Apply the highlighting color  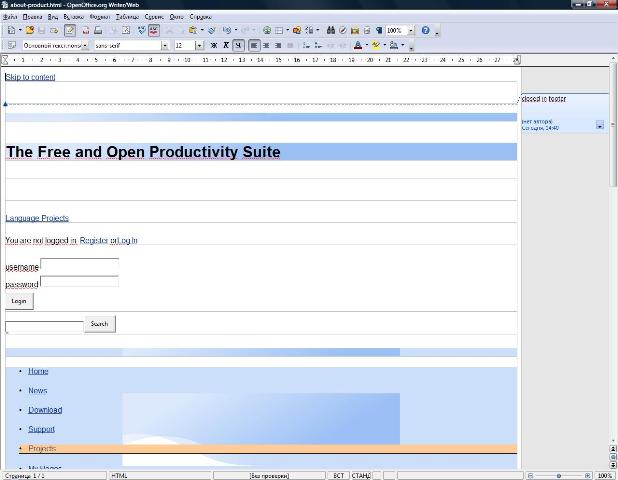tap(376, 46)
